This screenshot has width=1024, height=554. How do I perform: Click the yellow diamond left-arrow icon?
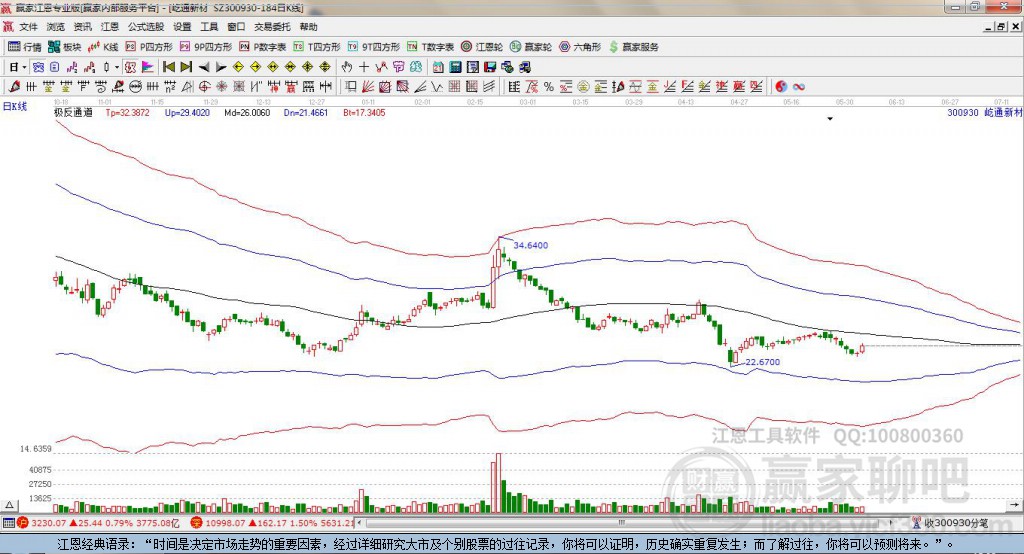[238, 67]
